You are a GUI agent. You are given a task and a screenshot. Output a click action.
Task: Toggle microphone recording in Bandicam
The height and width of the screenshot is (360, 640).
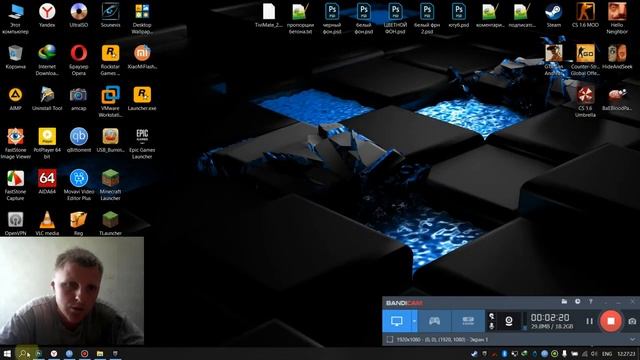491,326
